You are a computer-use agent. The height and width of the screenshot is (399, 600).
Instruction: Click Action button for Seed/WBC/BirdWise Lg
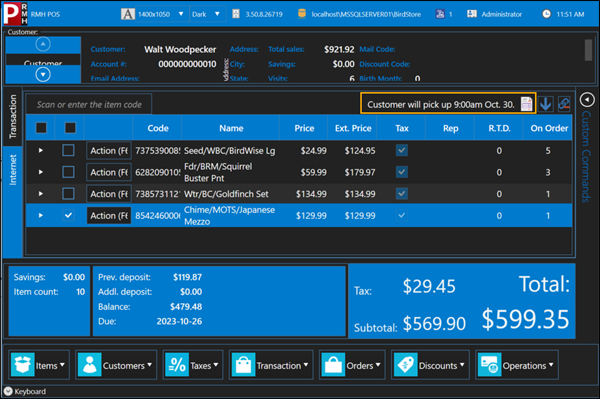click(x=109, y=150)
